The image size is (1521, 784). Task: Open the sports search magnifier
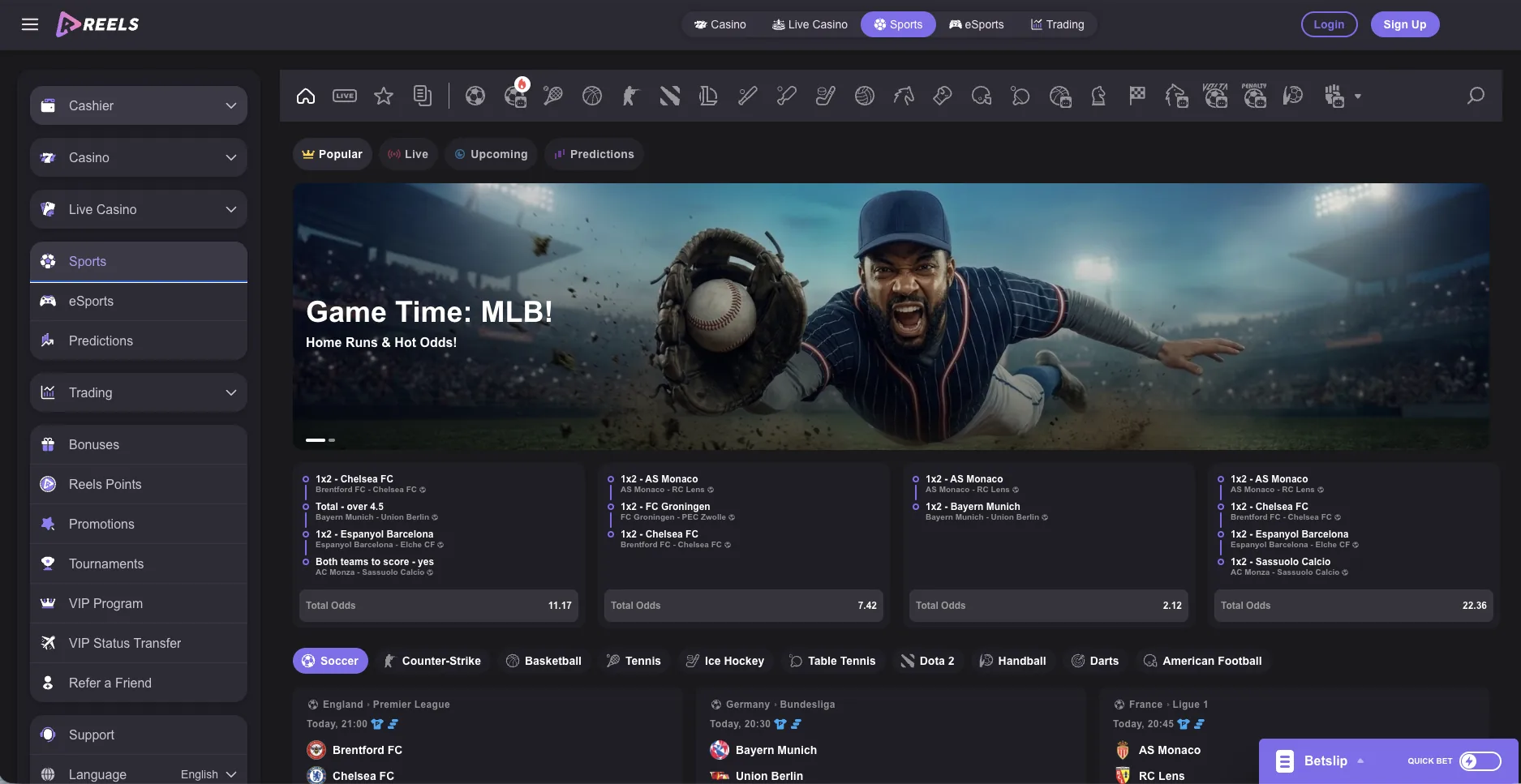(1476, 96)
